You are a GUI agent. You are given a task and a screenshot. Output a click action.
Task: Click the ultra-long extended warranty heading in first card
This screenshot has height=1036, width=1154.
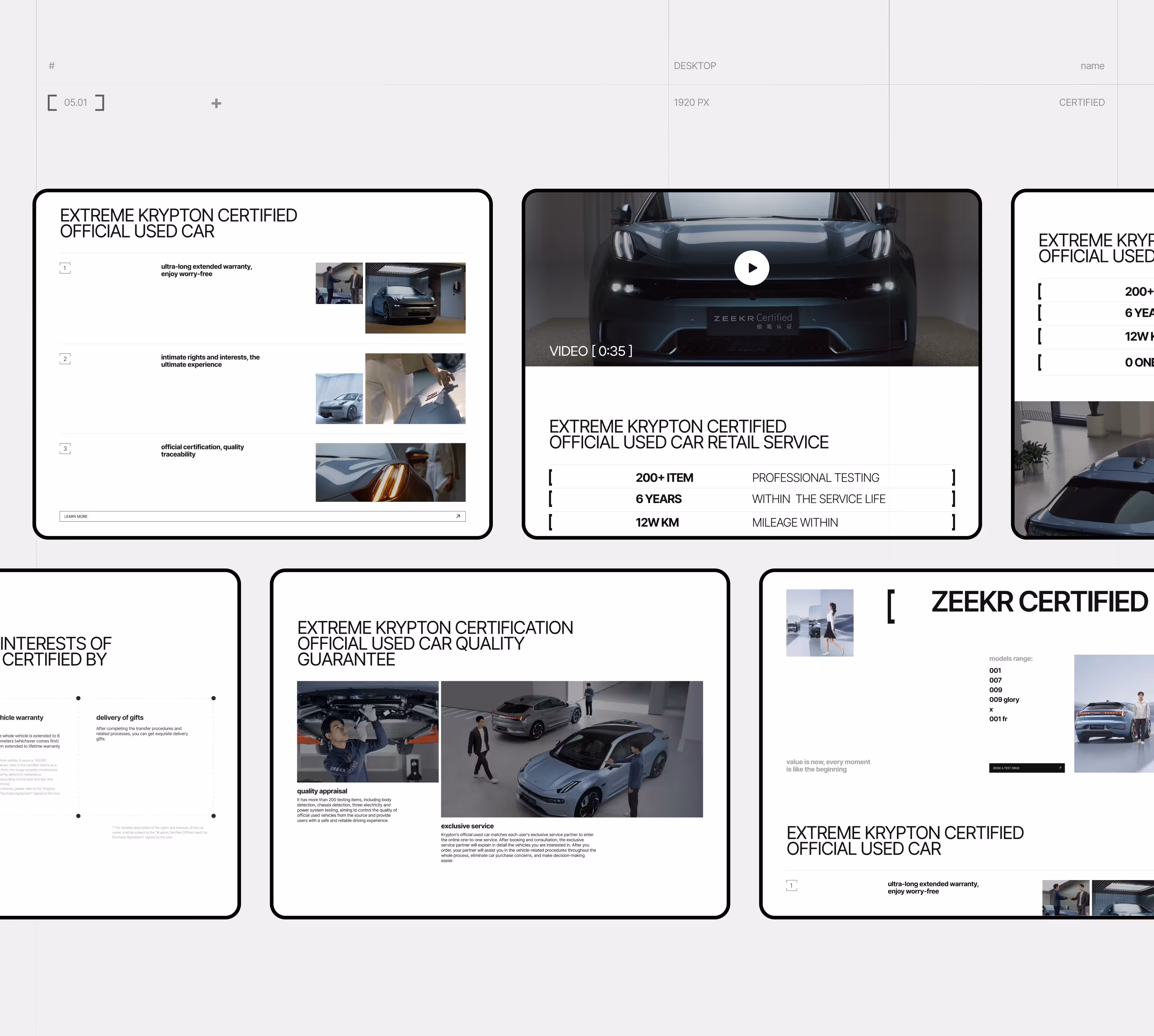pyautogui.click(x=206, y=270)
